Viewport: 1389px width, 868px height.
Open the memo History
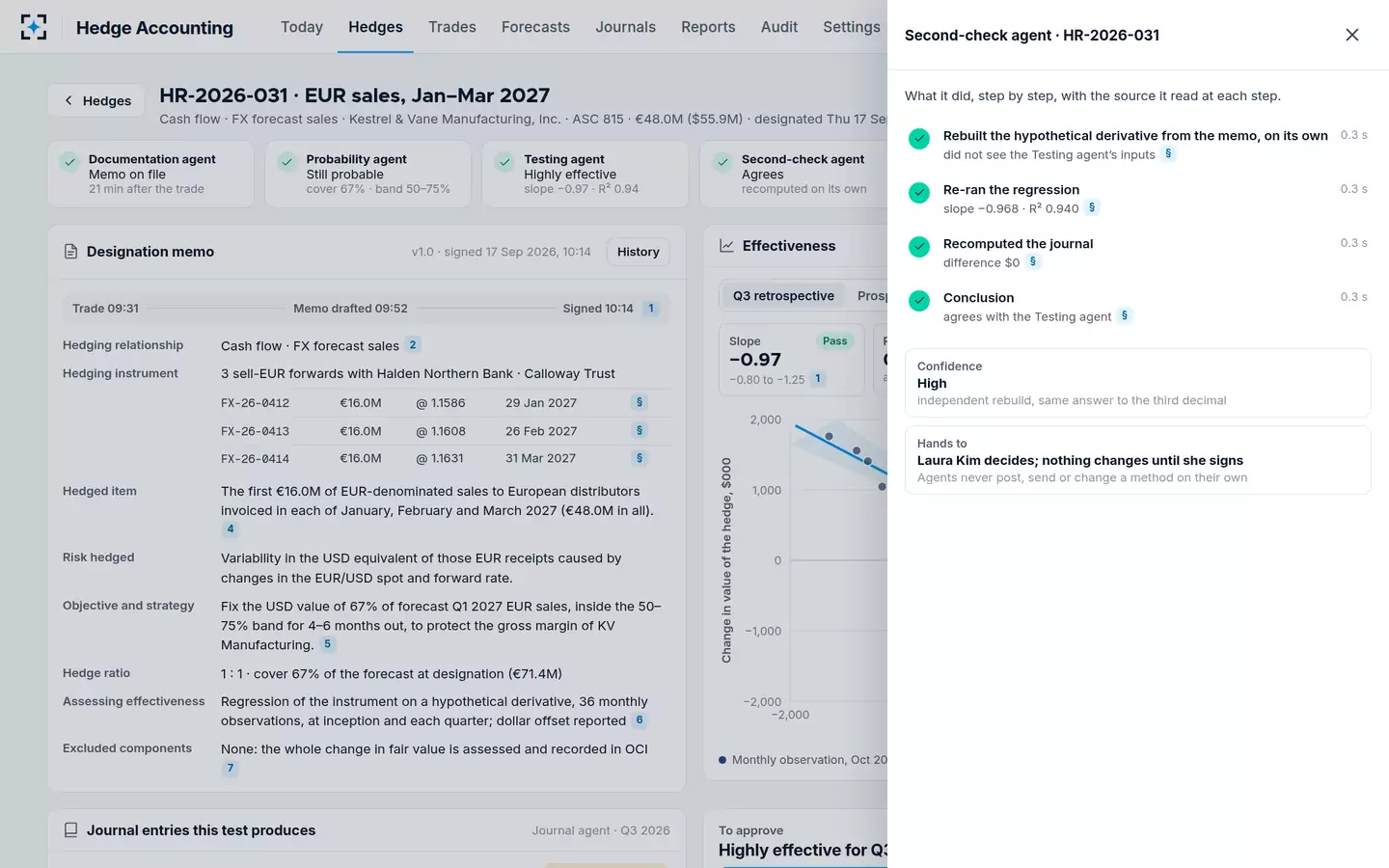pos(638,252)
